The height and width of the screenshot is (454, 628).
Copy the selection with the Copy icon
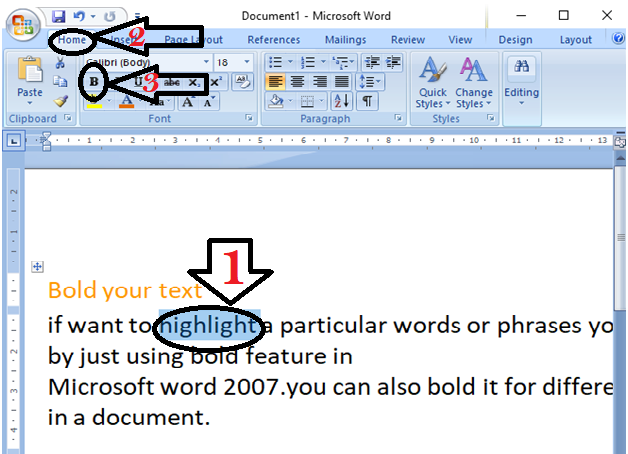[60, 82]
